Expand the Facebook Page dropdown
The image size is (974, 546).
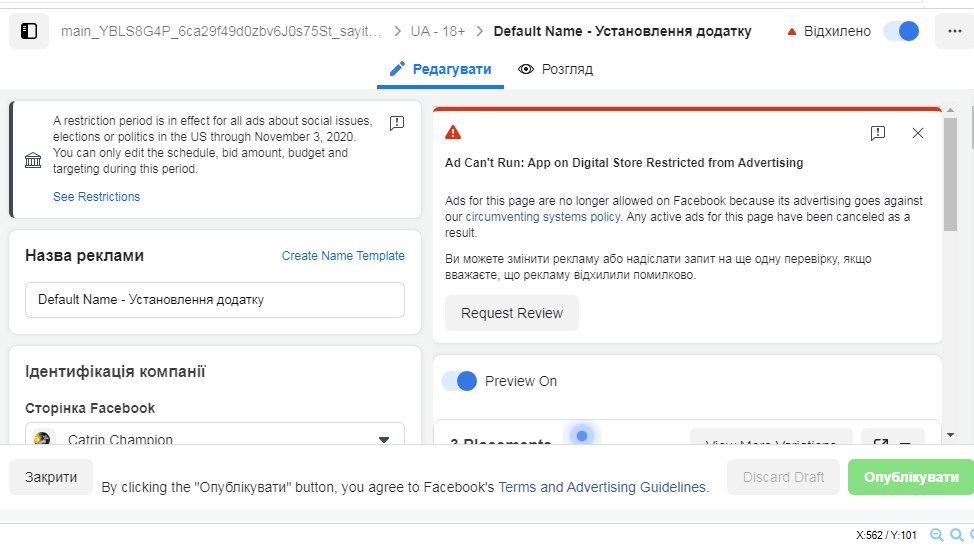(x=383, y=439)
